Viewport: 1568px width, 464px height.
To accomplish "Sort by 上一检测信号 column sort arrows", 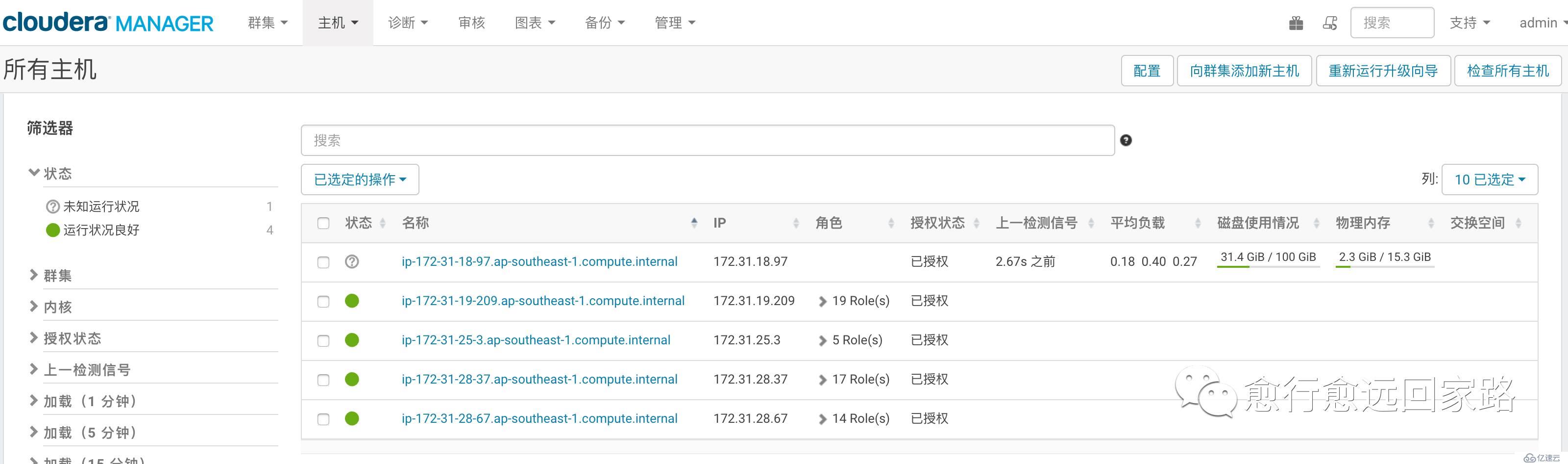I will coord(1091,224).
